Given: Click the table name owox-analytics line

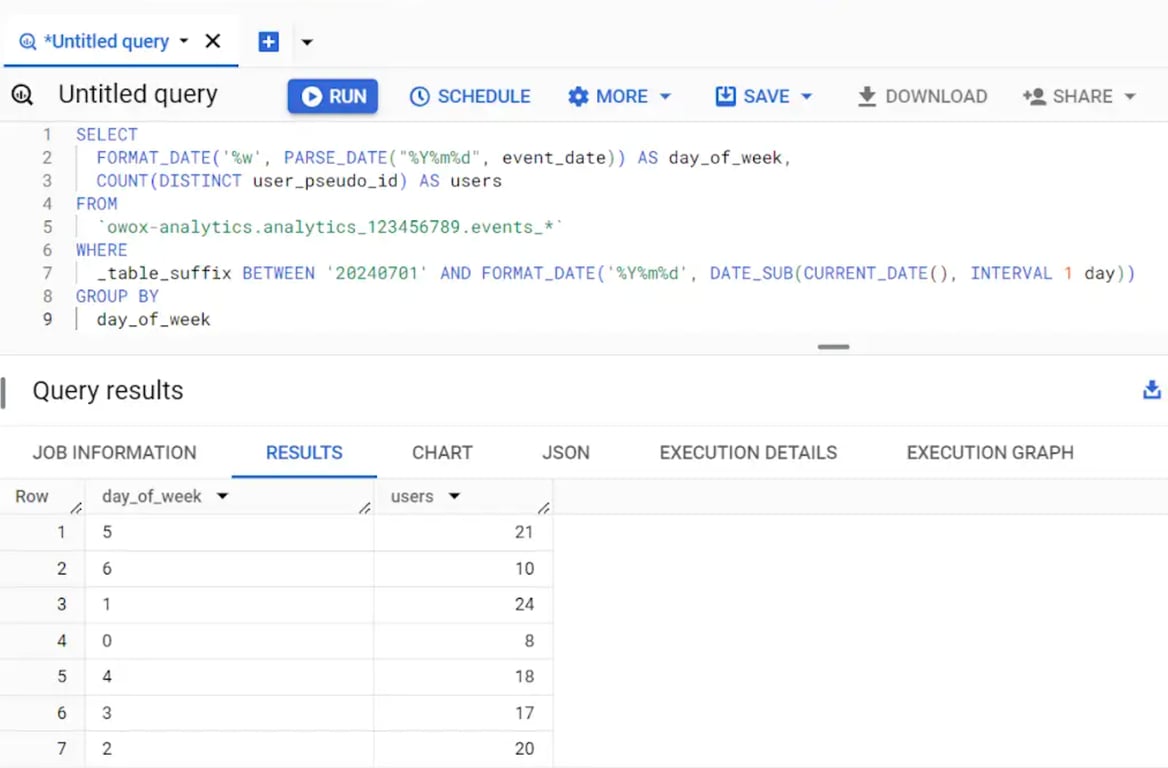Looking at the screenshot, I should (x=330, y=227).
